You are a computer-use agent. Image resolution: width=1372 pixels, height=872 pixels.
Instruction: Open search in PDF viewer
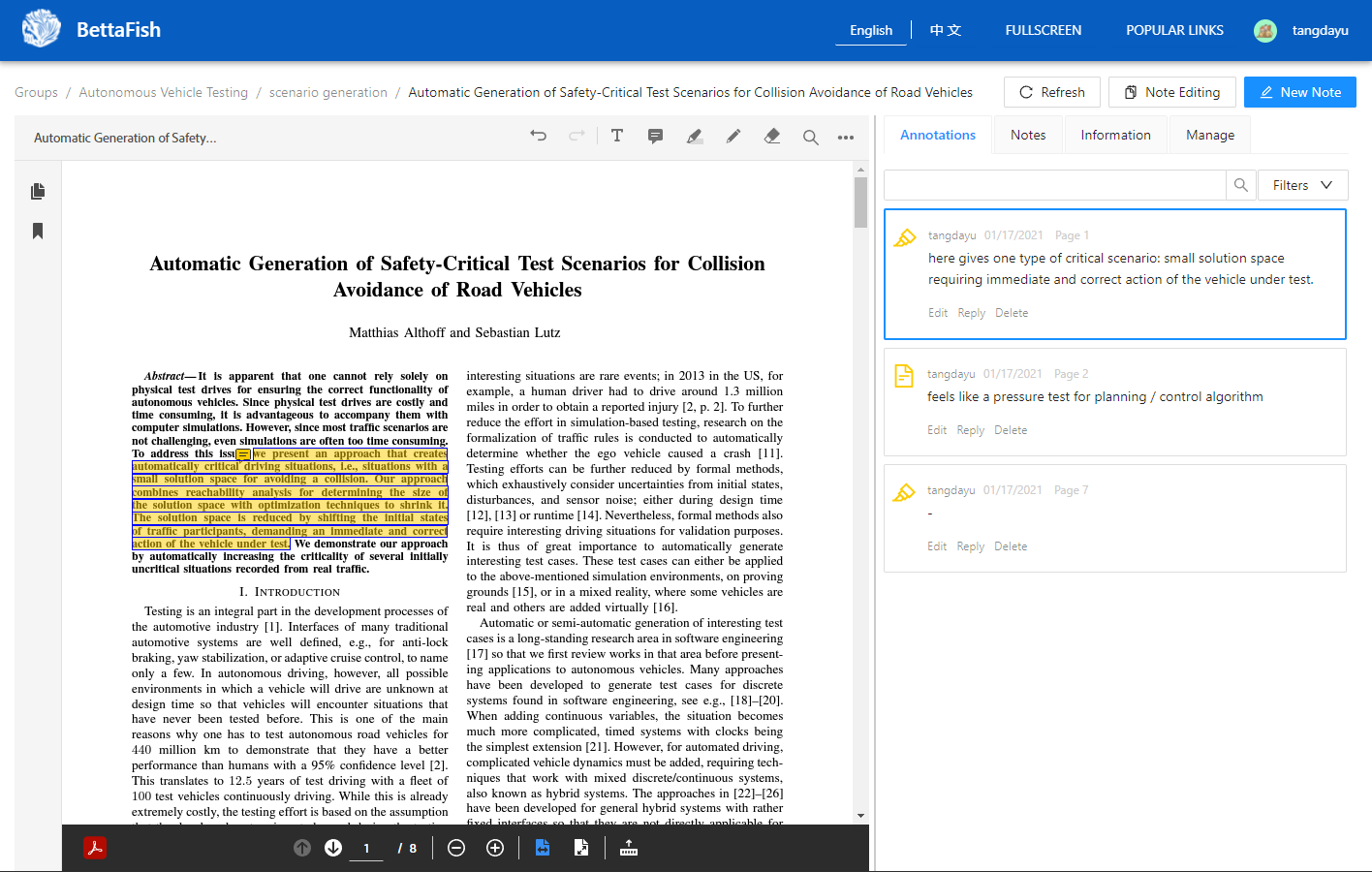(811, 138)
